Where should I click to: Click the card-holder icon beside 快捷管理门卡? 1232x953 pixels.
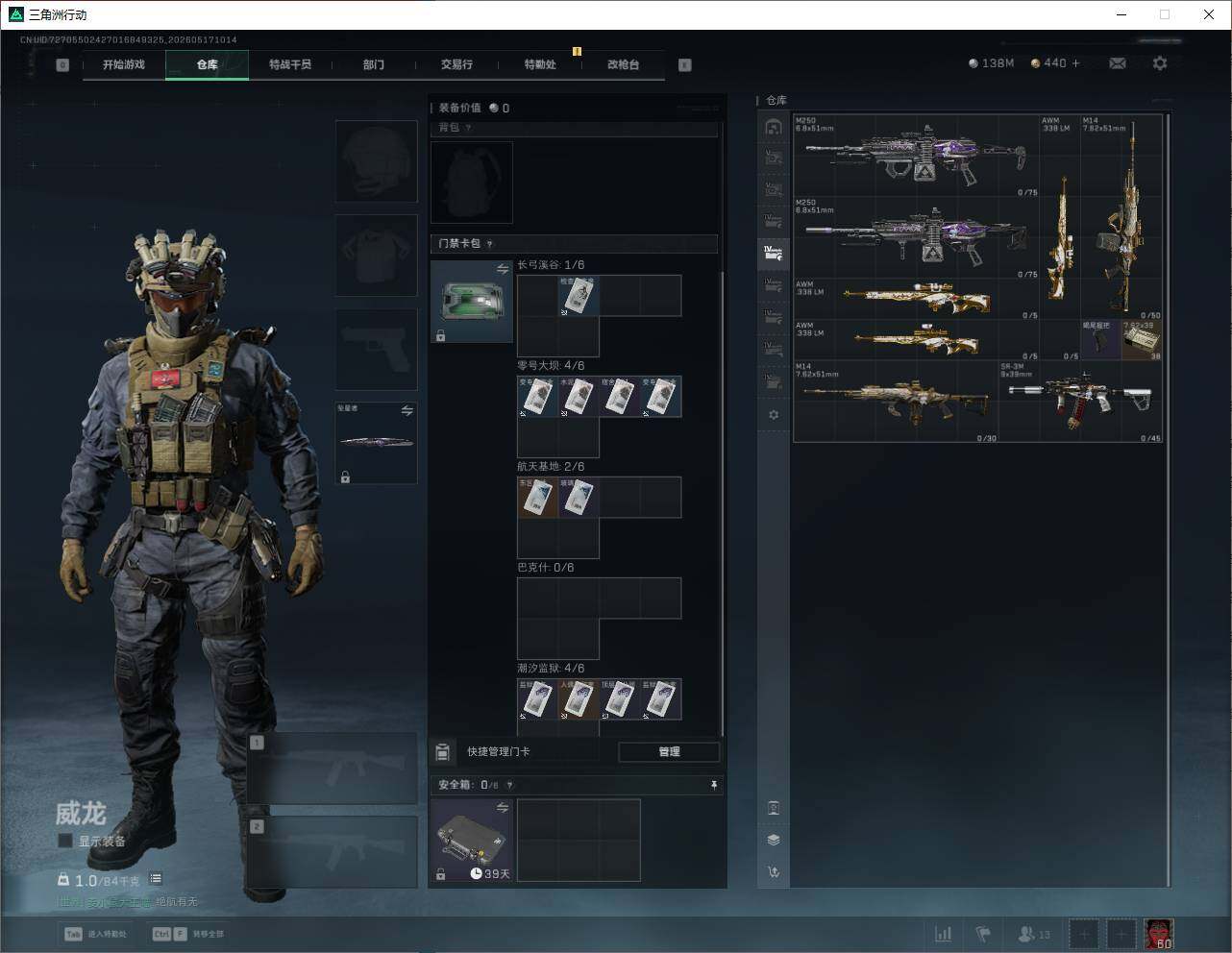coord(443,751)
